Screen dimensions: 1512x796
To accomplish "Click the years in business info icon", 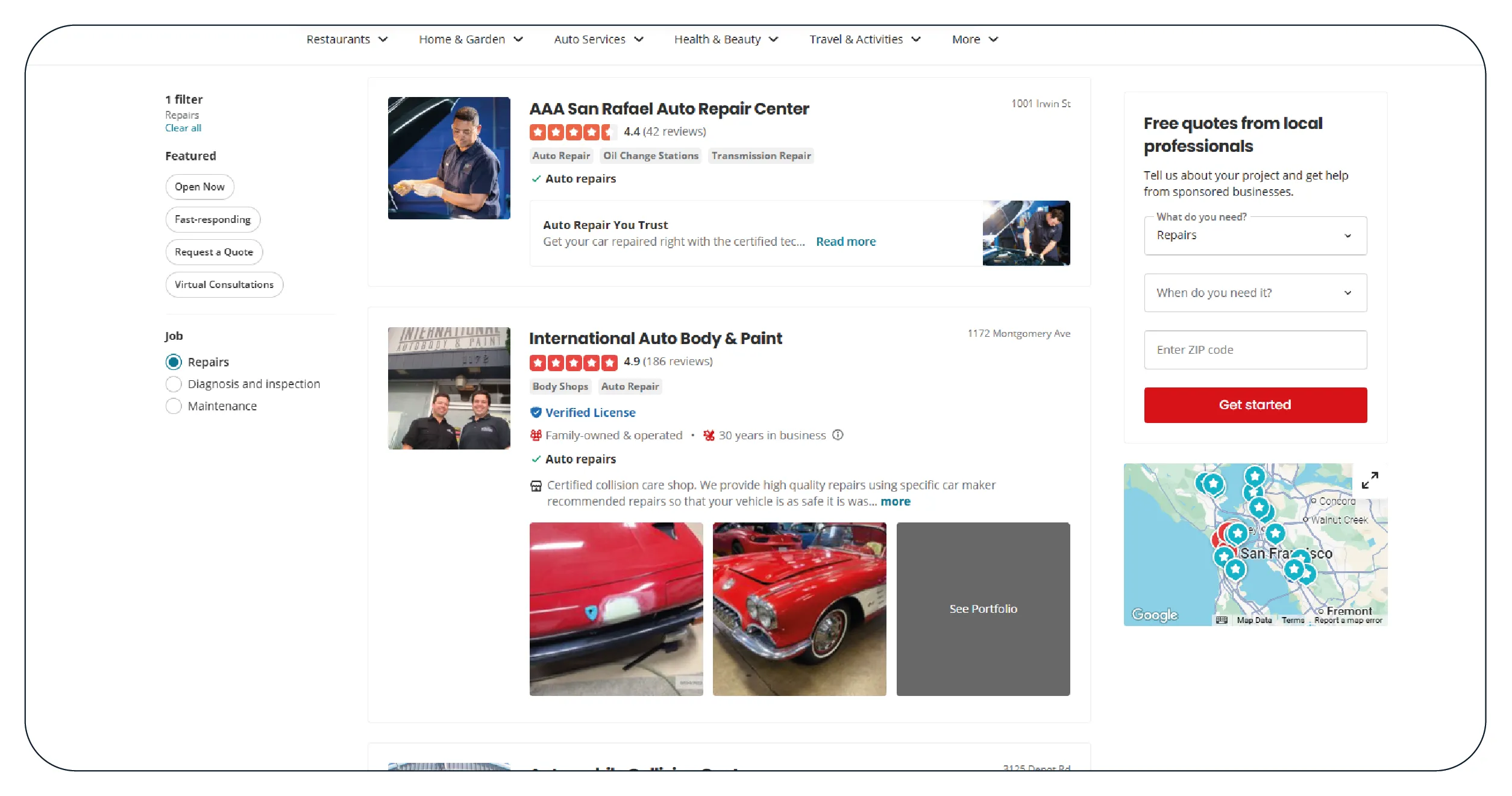I will click(838, 435).
